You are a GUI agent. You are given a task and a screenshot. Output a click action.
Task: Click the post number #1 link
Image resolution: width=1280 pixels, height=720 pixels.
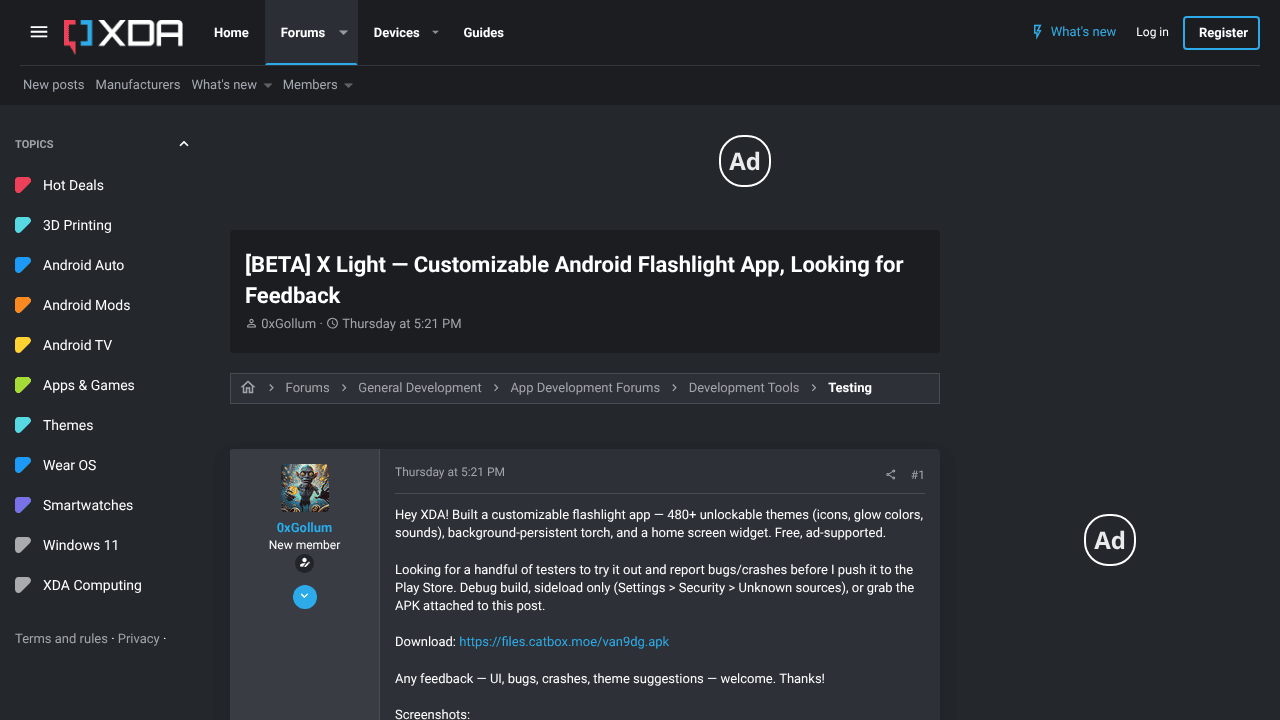click(x=918, y=475)
